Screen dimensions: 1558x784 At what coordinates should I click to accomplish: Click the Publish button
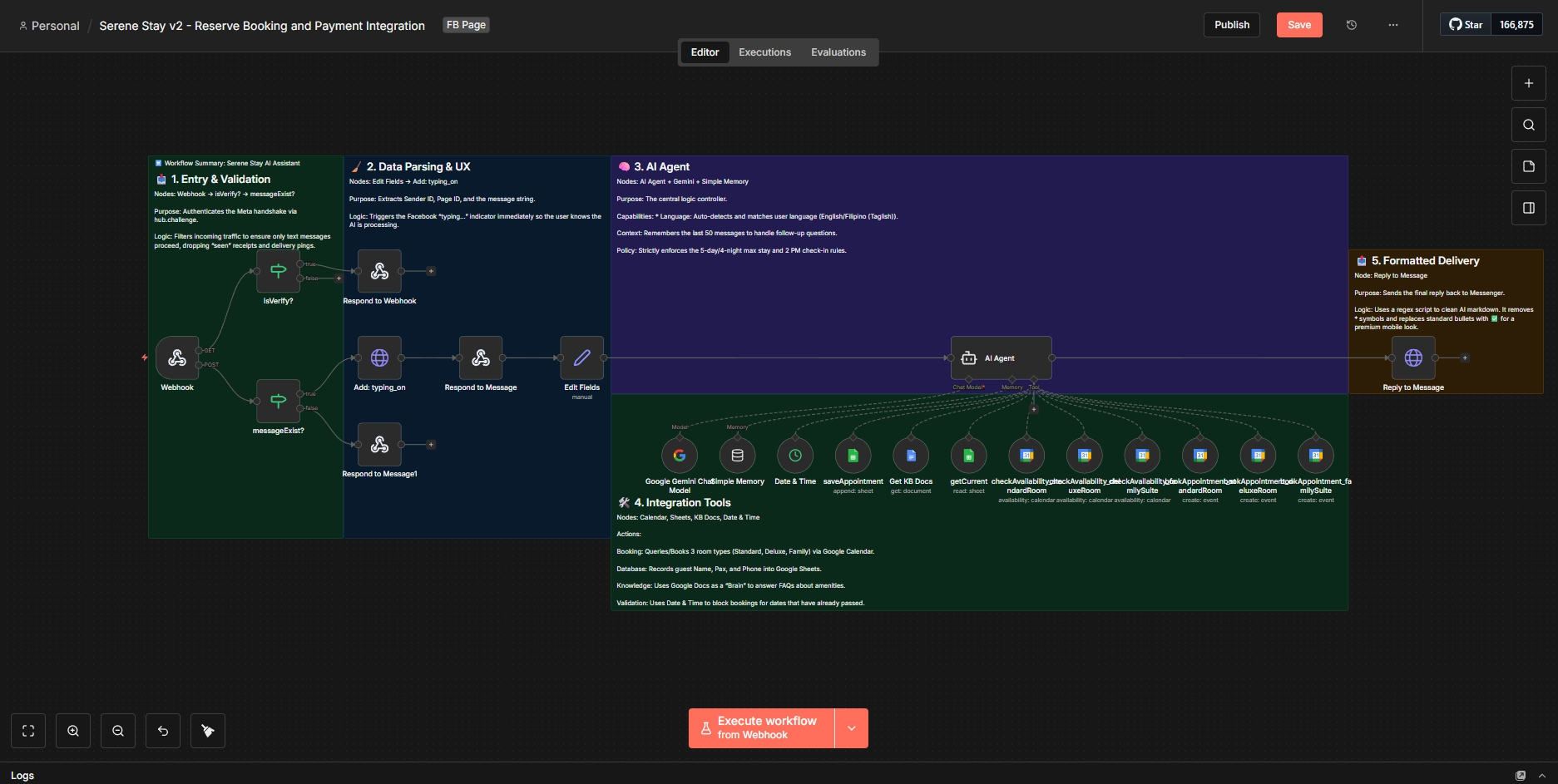tap(1231, 25)
